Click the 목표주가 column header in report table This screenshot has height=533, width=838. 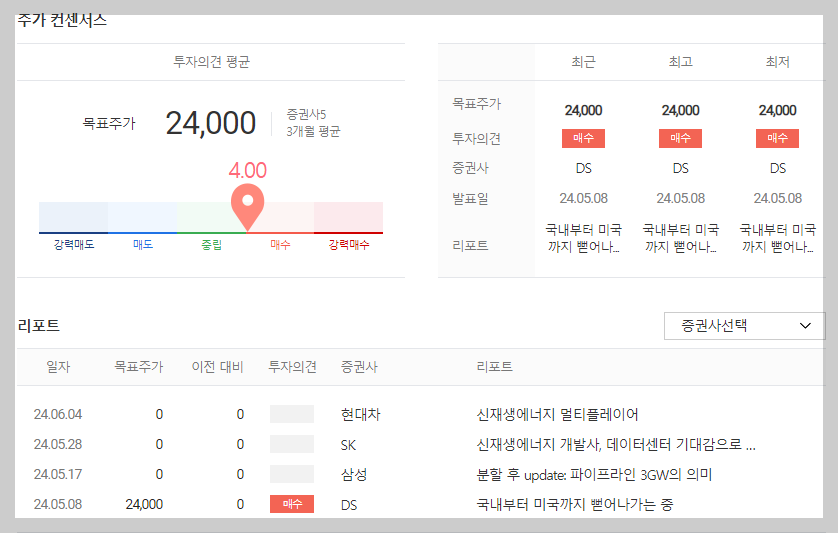138,367
